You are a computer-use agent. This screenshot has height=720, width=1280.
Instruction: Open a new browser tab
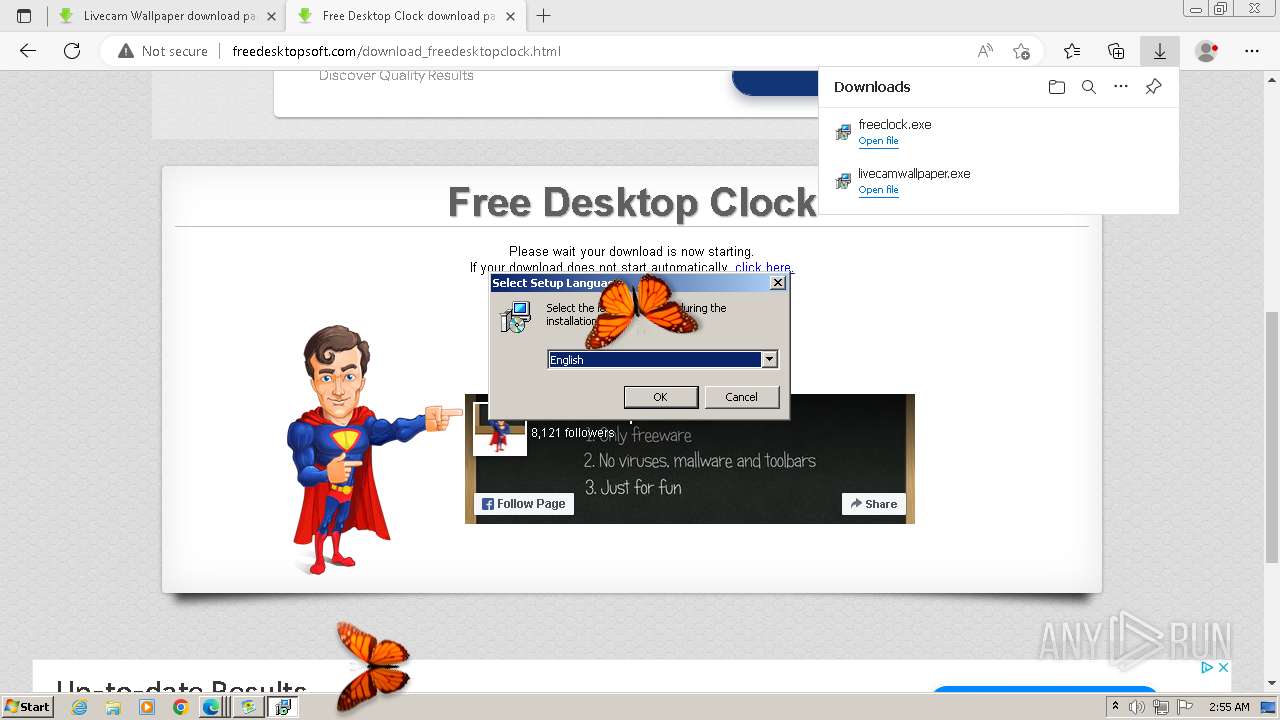[544, 16]
